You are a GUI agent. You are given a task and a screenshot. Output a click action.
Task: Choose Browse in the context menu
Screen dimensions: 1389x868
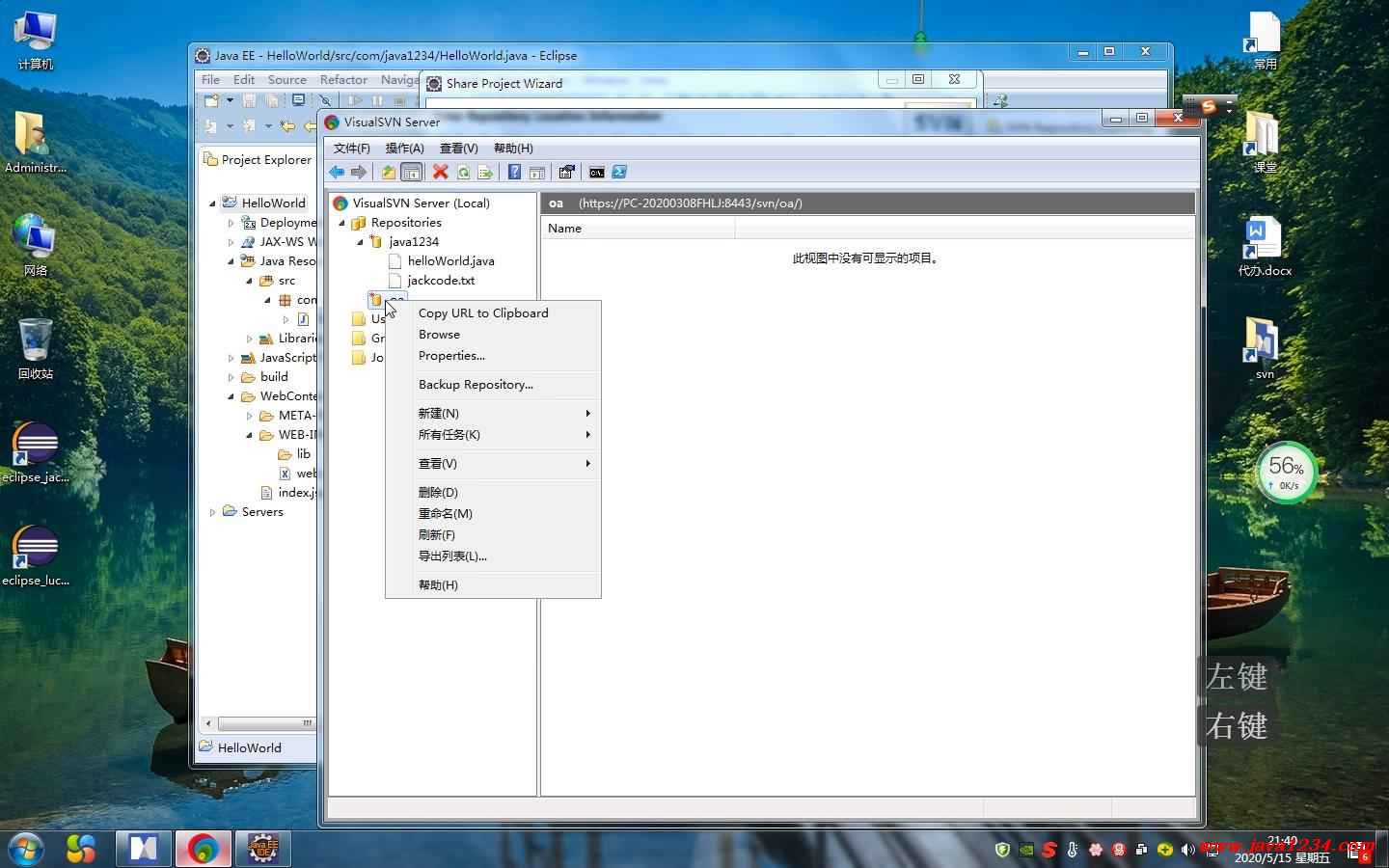(493, 335)
